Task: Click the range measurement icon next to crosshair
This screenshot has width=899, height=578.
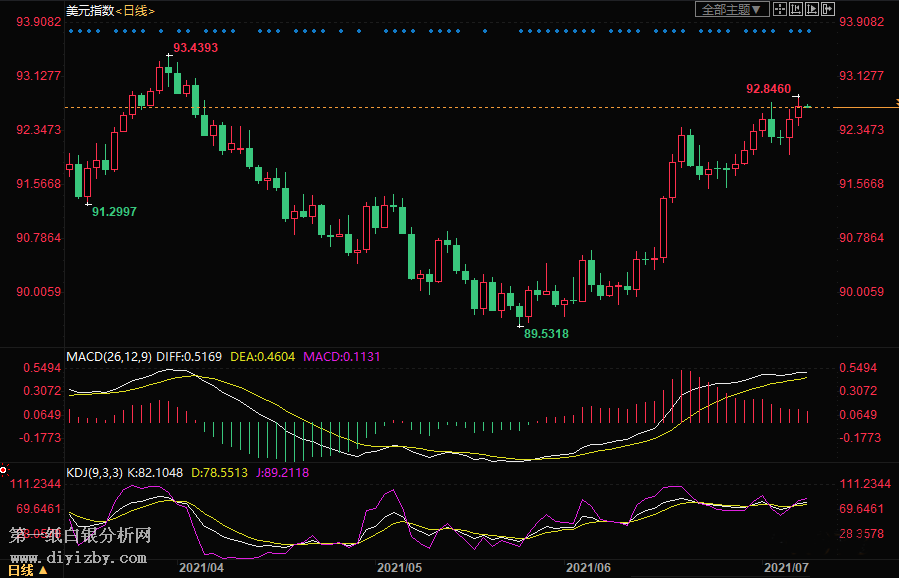Action: pyautogui.click(x=796, y=10)
